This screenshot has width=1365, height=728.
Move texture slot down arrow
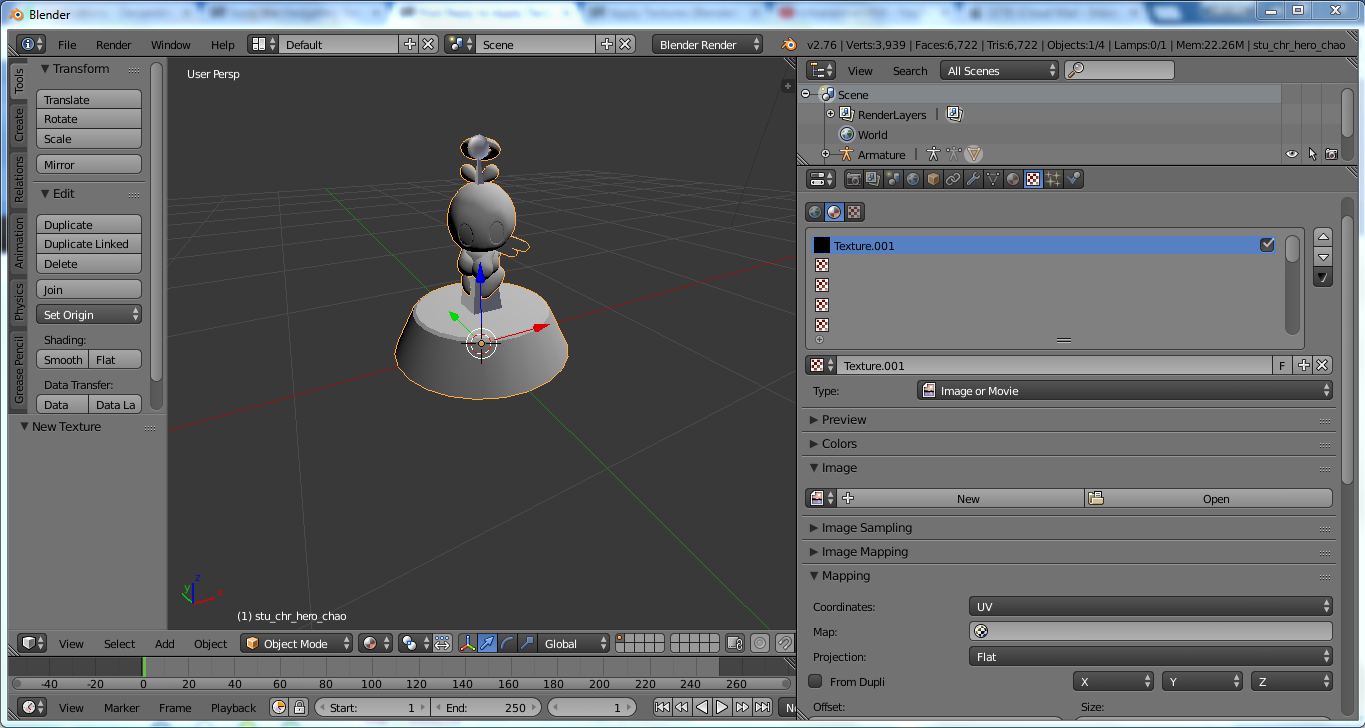(x=1323, y=257)
